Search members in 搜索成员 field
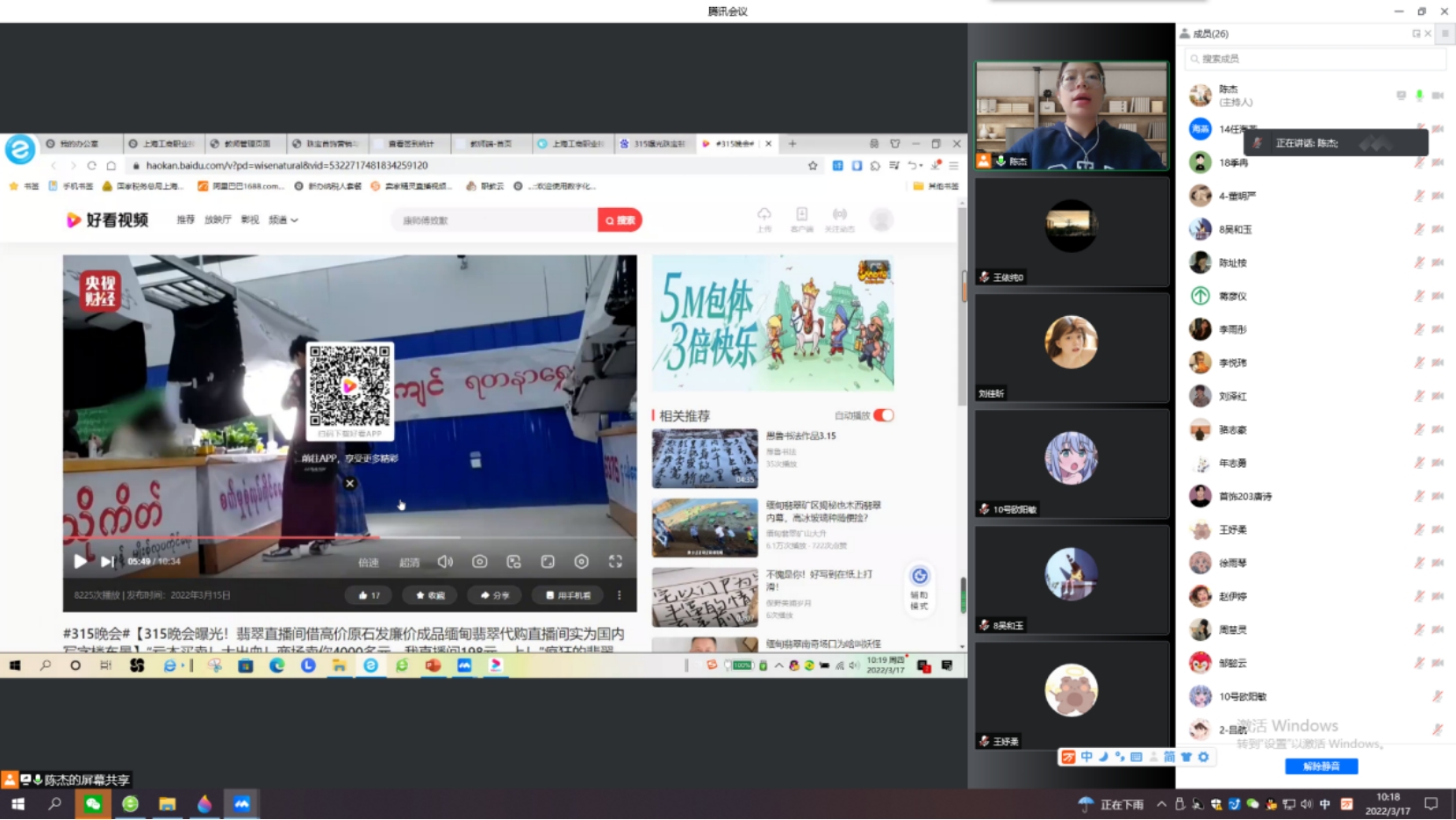The height and width of the screenshot is (820, 1456). [x=1315, y=59]
